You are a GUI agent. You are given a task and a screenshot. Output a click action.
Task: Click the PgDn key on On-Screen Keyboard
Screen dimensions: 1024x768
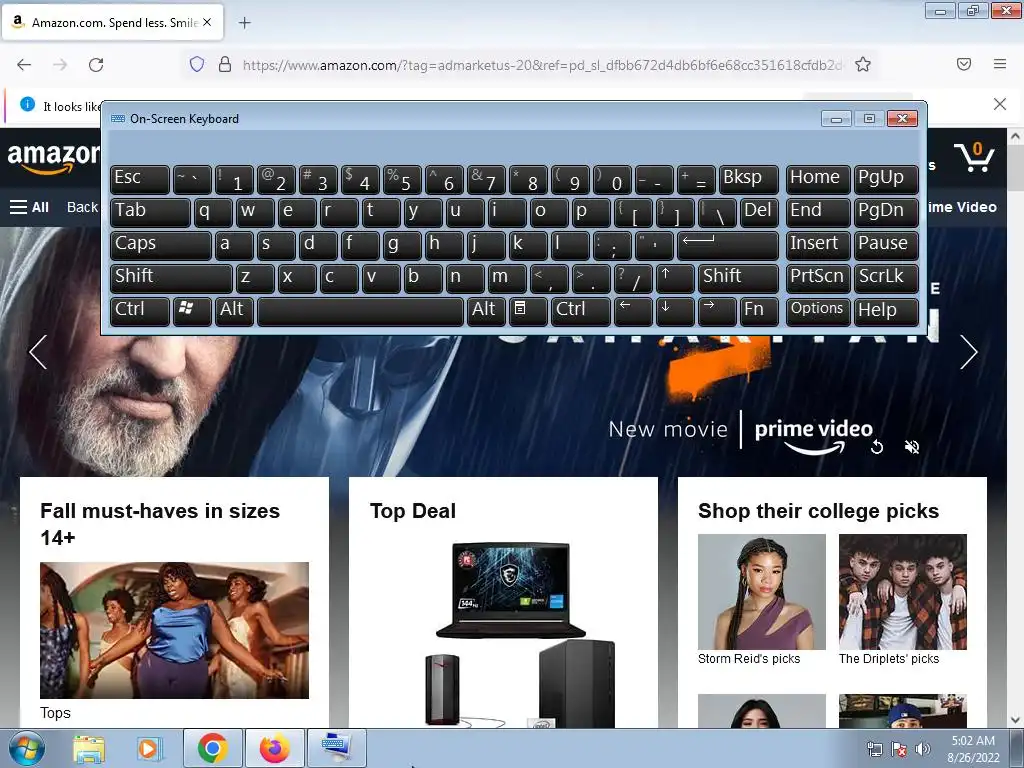pos(886,212)
